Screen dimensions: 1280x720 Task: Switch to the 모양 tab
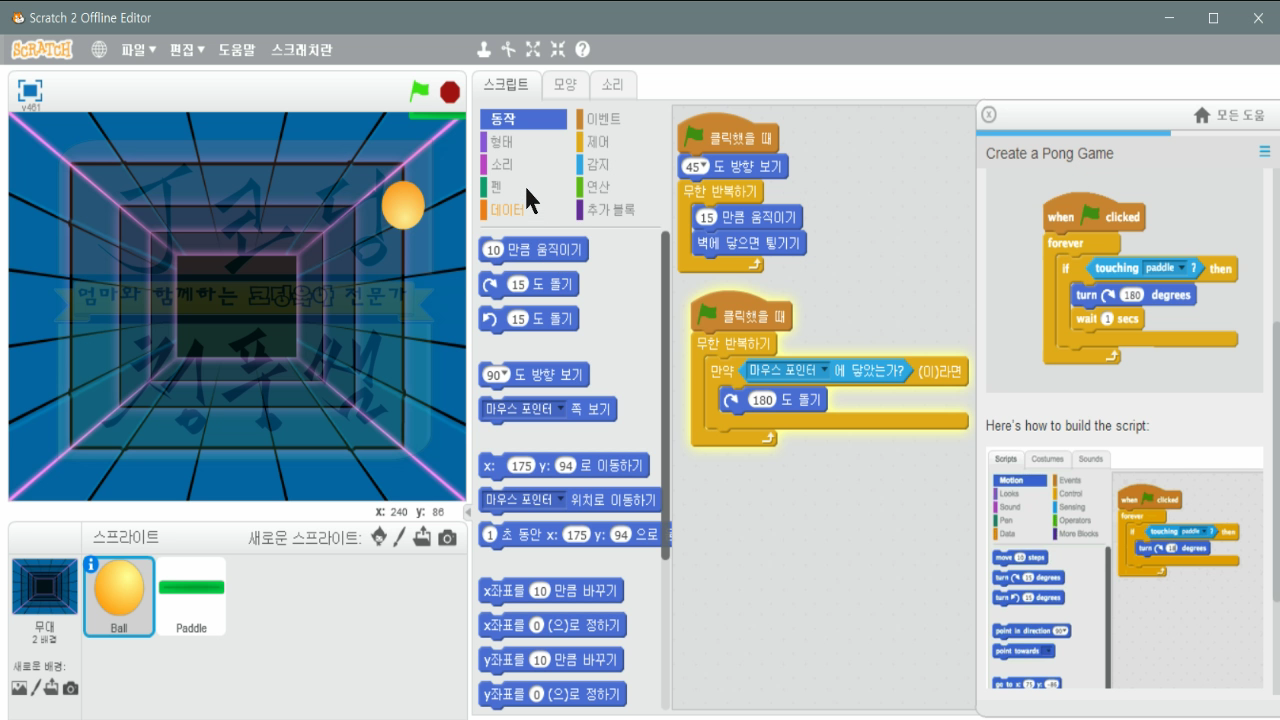tap(563, 85)
